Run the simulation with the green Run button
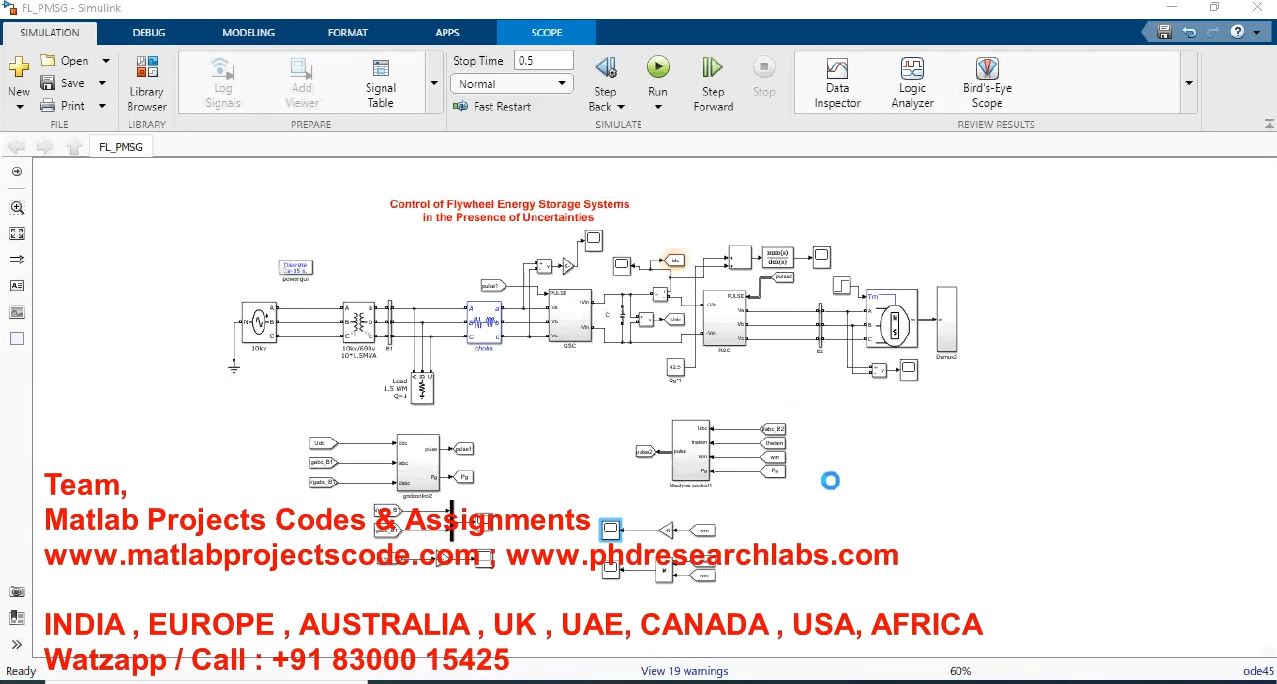1277x684 pixels. (657, 68)
